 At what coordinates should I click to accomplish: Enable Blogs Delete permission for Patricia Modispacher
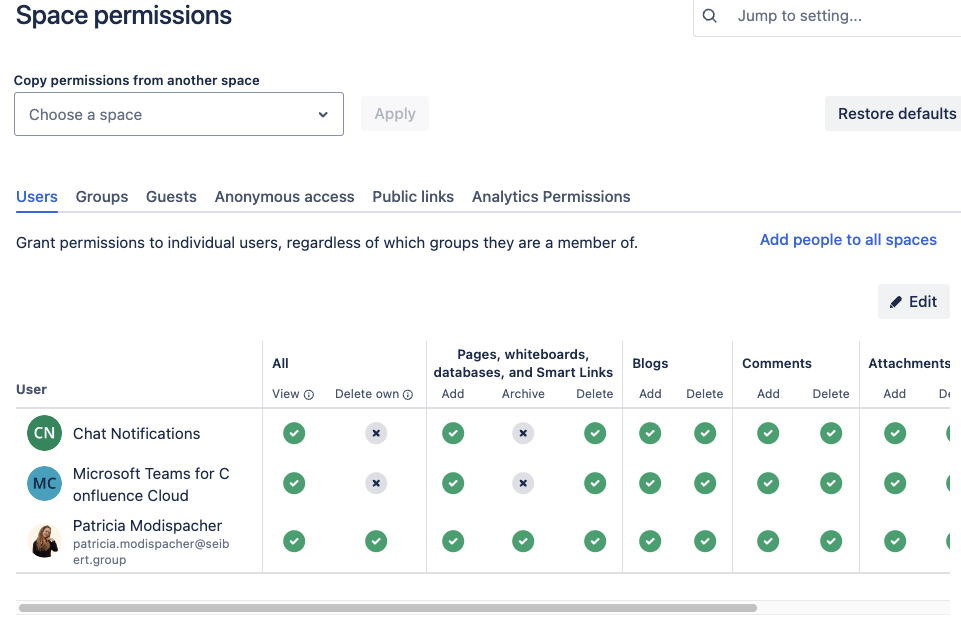pyautogui.click(x=704, y=540)
